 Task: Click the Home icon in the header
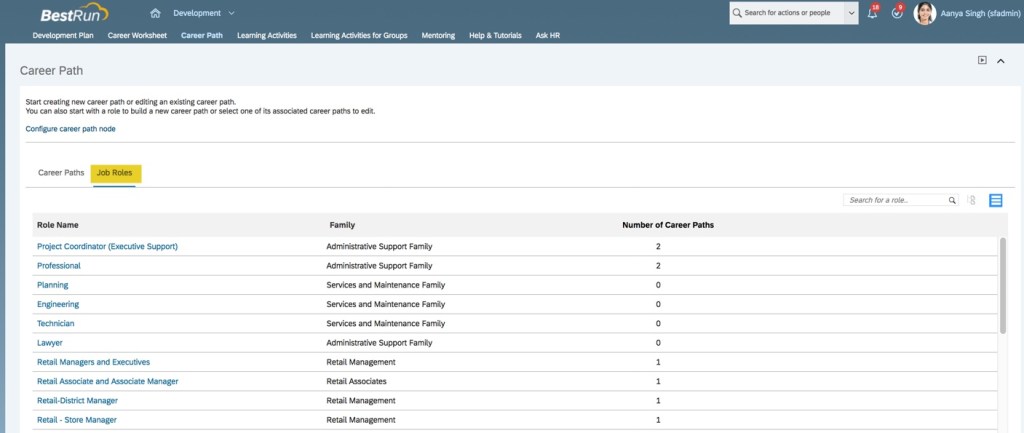pyautogui.click(x=155, y=13)
